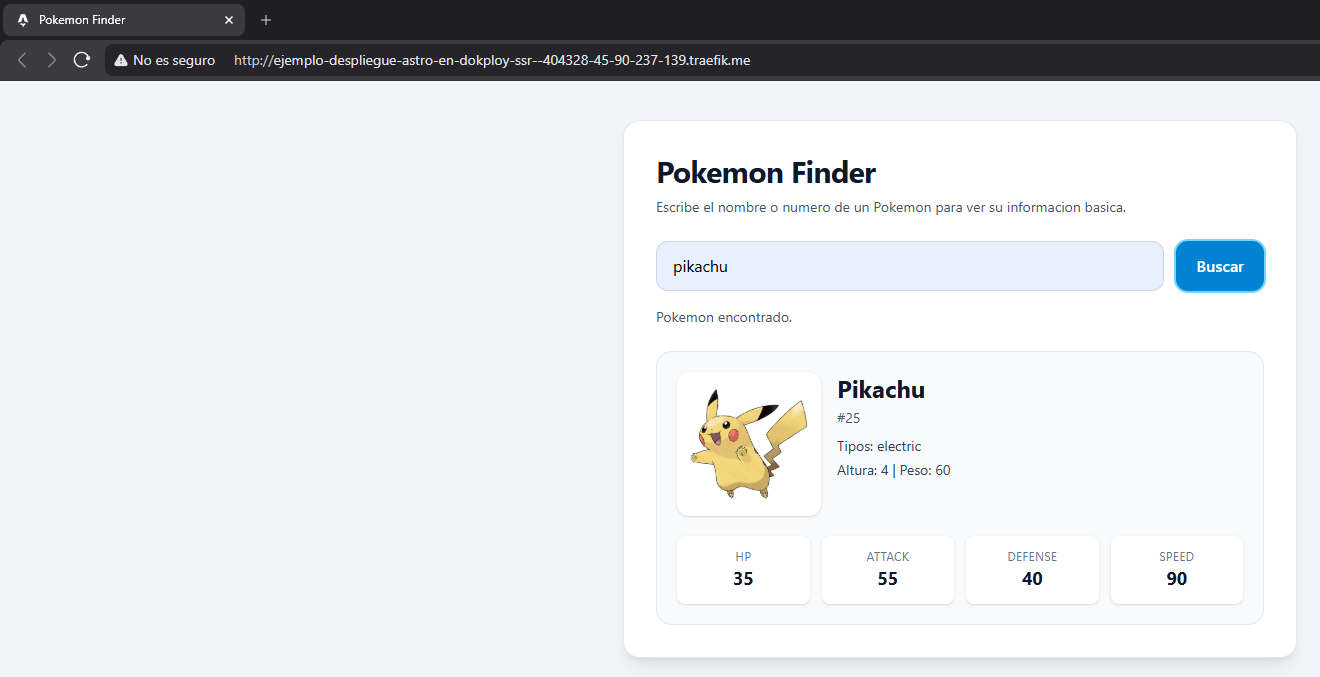Click the browser back navigation arrow
Image resolution: width=1320 pixels, height=677 pixels.
[x=22, y=59]
